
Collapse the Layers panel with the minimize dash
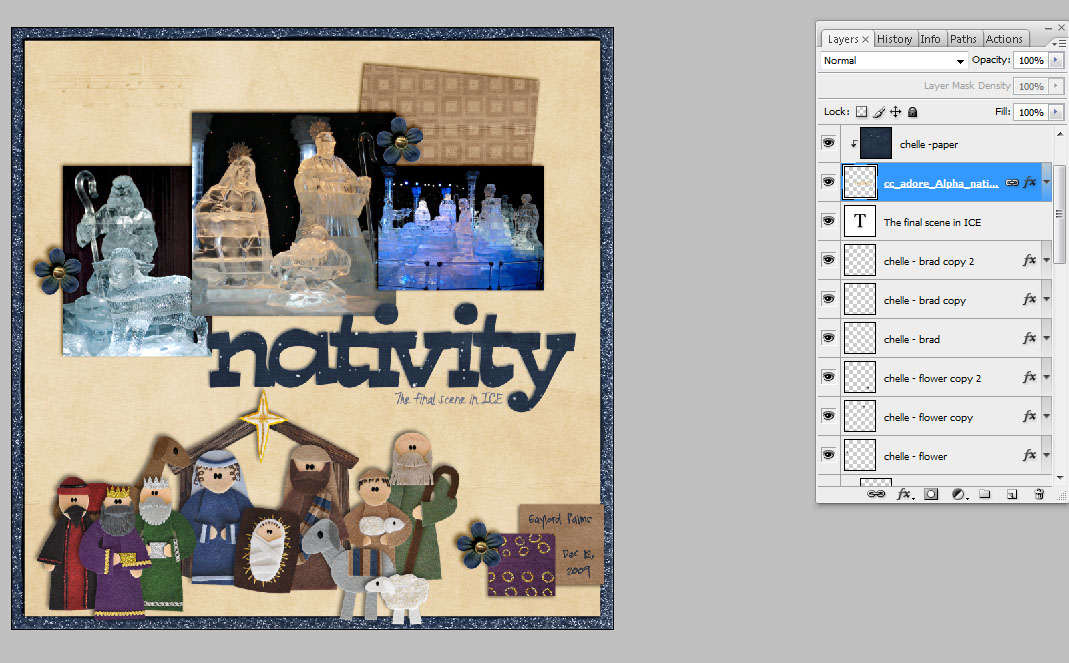click(1048, 27)
